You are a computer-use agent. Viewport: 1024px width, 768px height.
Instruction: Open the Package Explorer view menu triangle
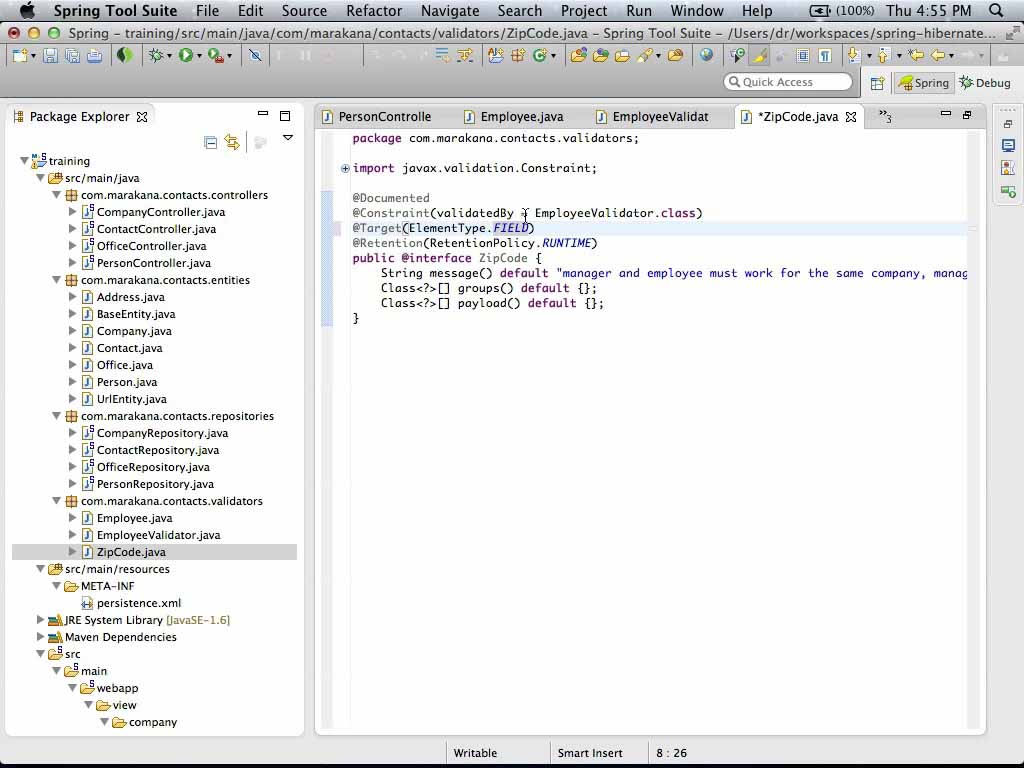coord(288,138)
